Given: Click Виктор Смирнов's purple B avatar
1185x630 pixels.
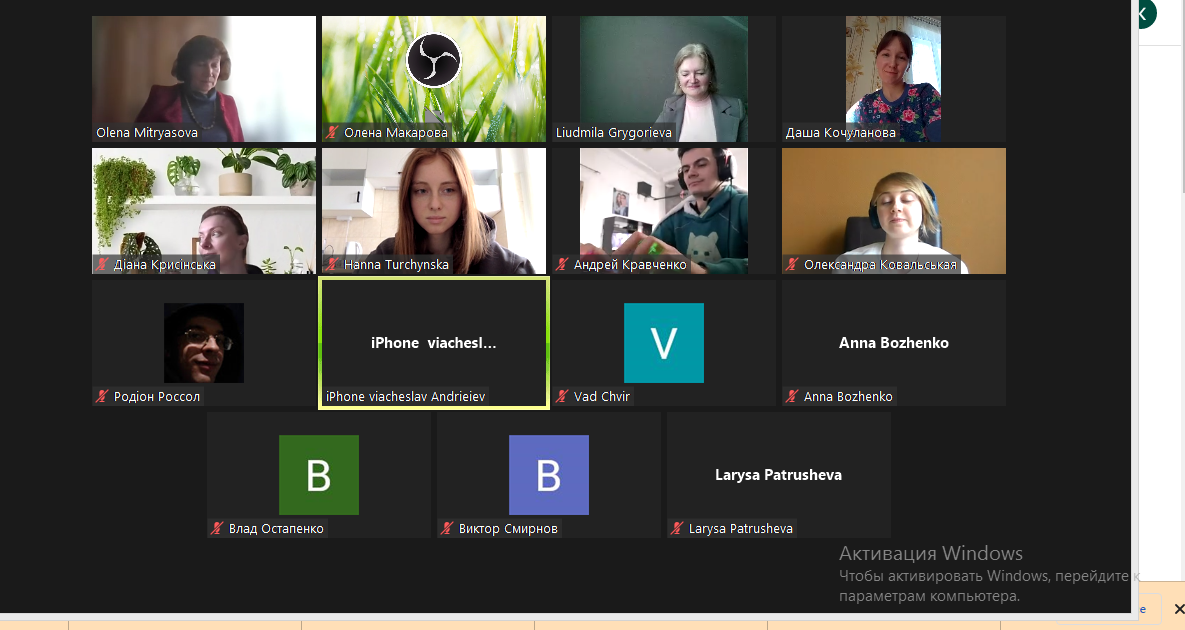Looking at the screenshot, I should [549, 475].
